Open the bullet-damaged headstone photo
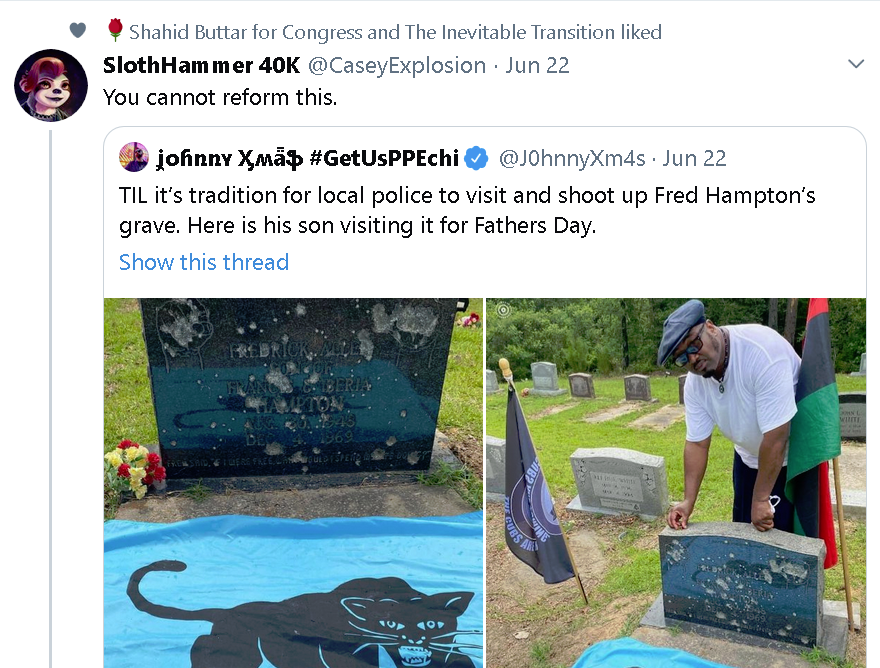Viewport: 880px width, 668px height. click(294, 483)
